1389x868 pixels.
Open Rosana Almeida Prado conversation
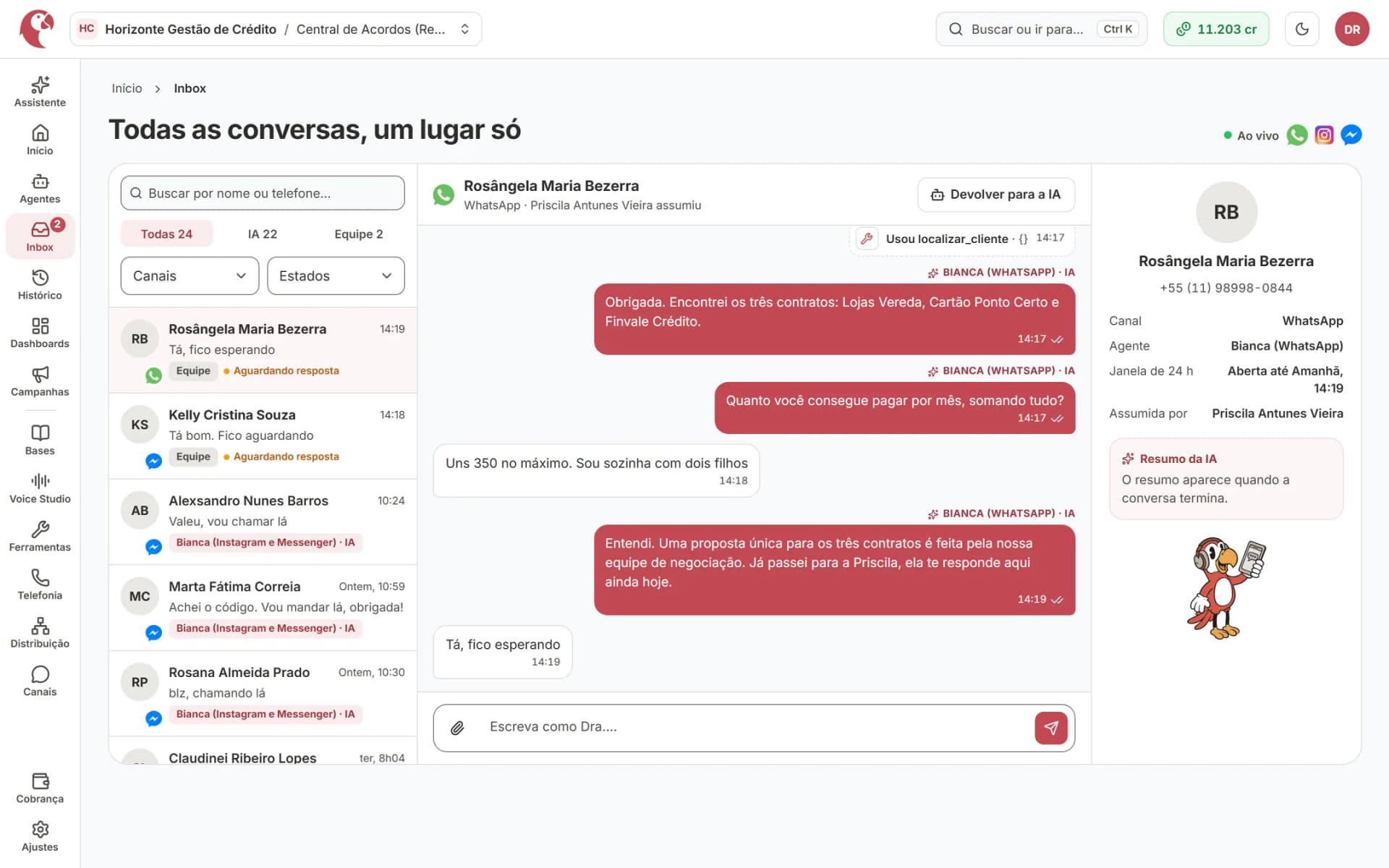click(x=263, y=694)
